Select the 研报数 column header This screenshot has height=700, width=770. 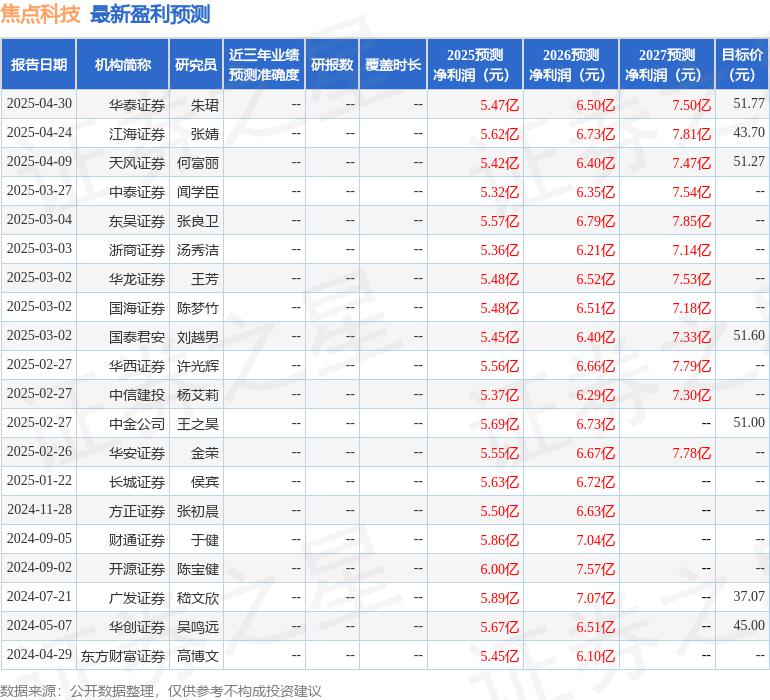click(x=332, y=65)
